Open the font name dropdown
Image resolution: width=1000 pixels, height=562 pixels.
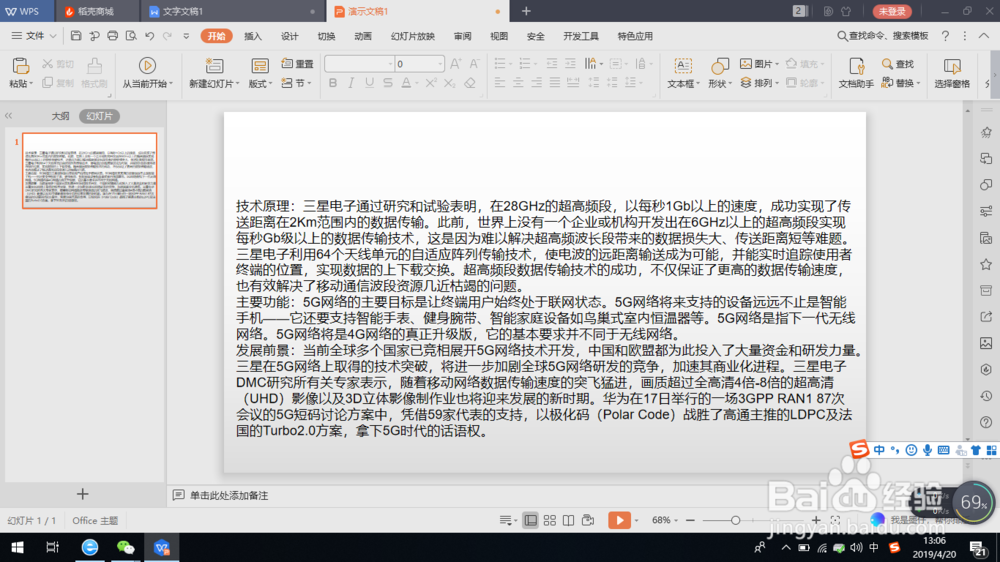[x=390, y=64]
